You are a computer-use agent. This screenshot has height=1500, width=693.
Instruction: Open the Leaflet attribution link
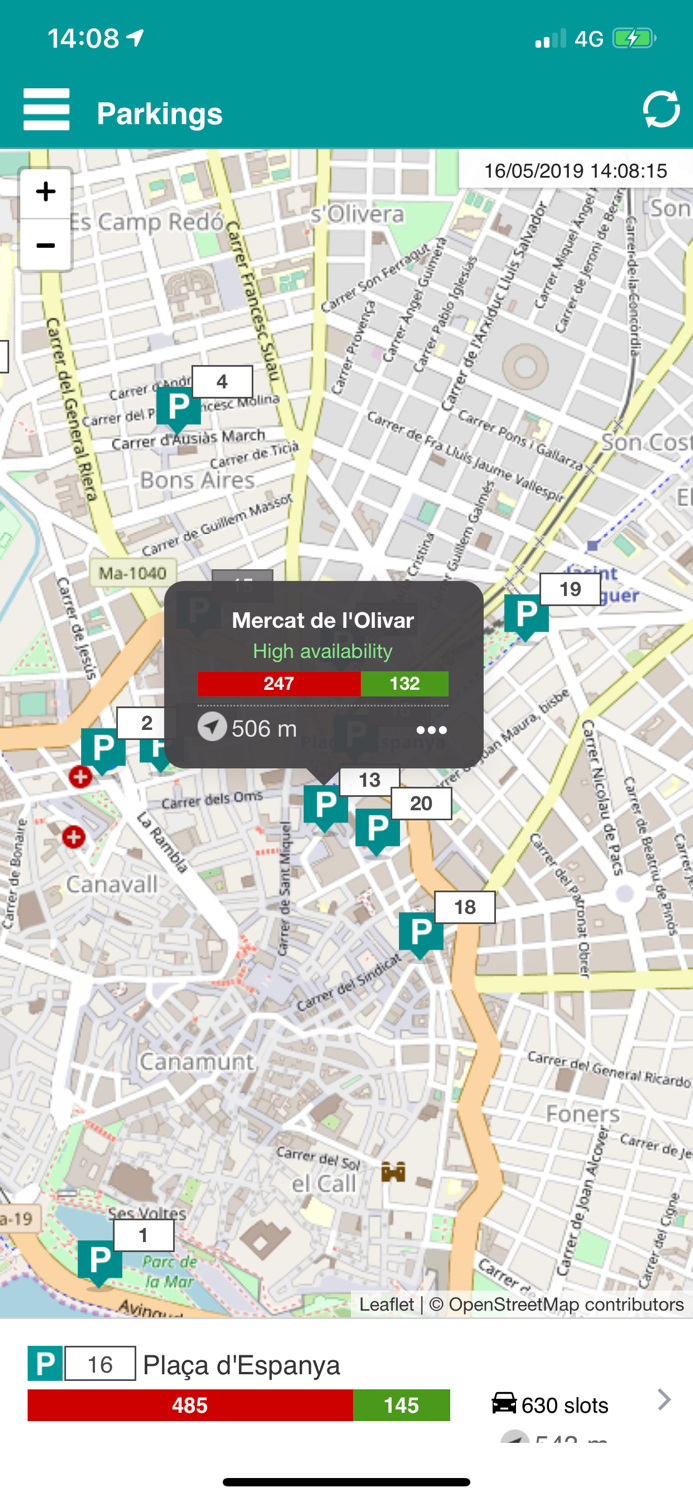pyautogui.click(x=386, y=1304)
